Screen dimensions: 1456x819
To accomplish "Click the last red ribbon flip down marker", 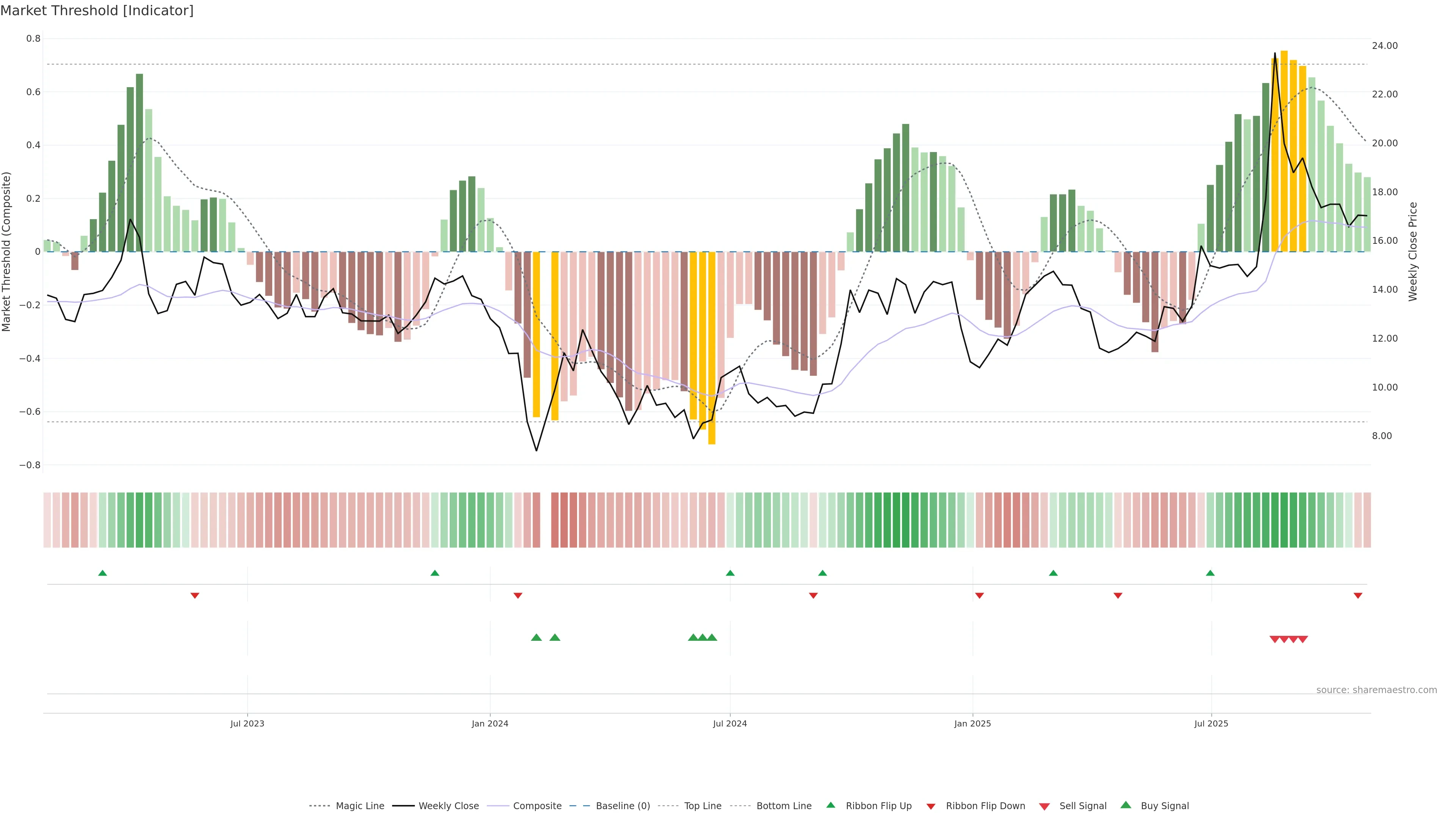I will [x=1358, y=596].
